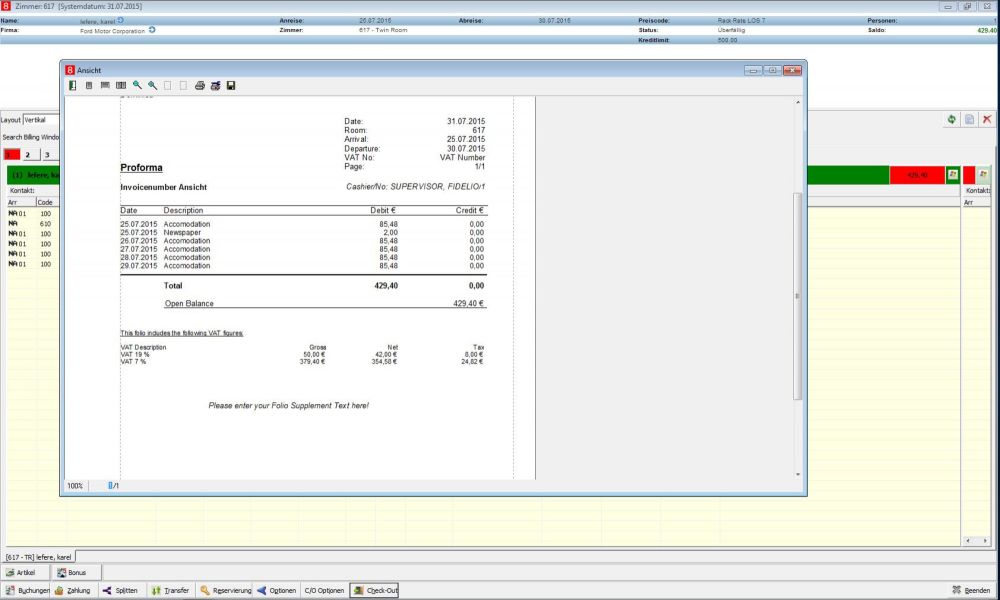
Task: Save the invoice preview using the disk icon
Action: tap(231, 85)
